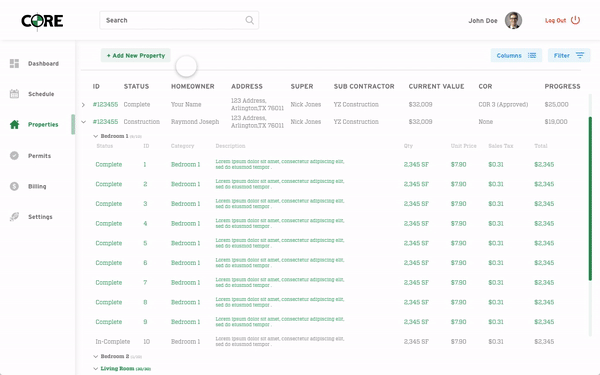
Task: Click the Complete status of item 1
Action: (x=109, y=165)
